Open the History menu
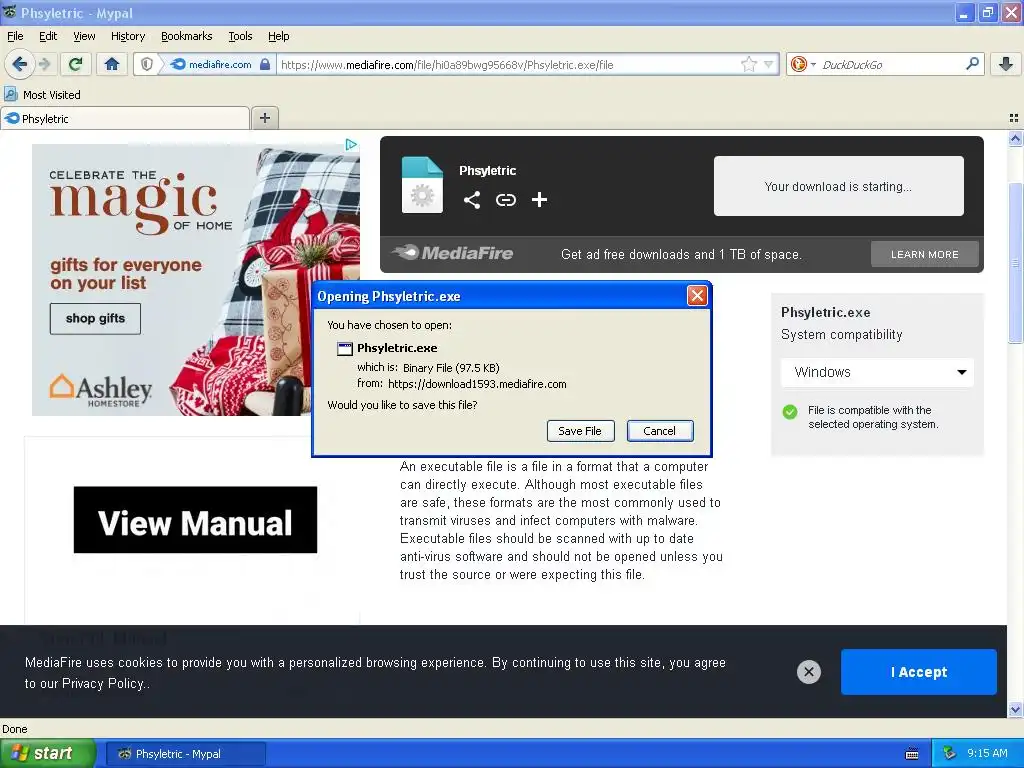The image size is (1024, 768). click(127, 37)
